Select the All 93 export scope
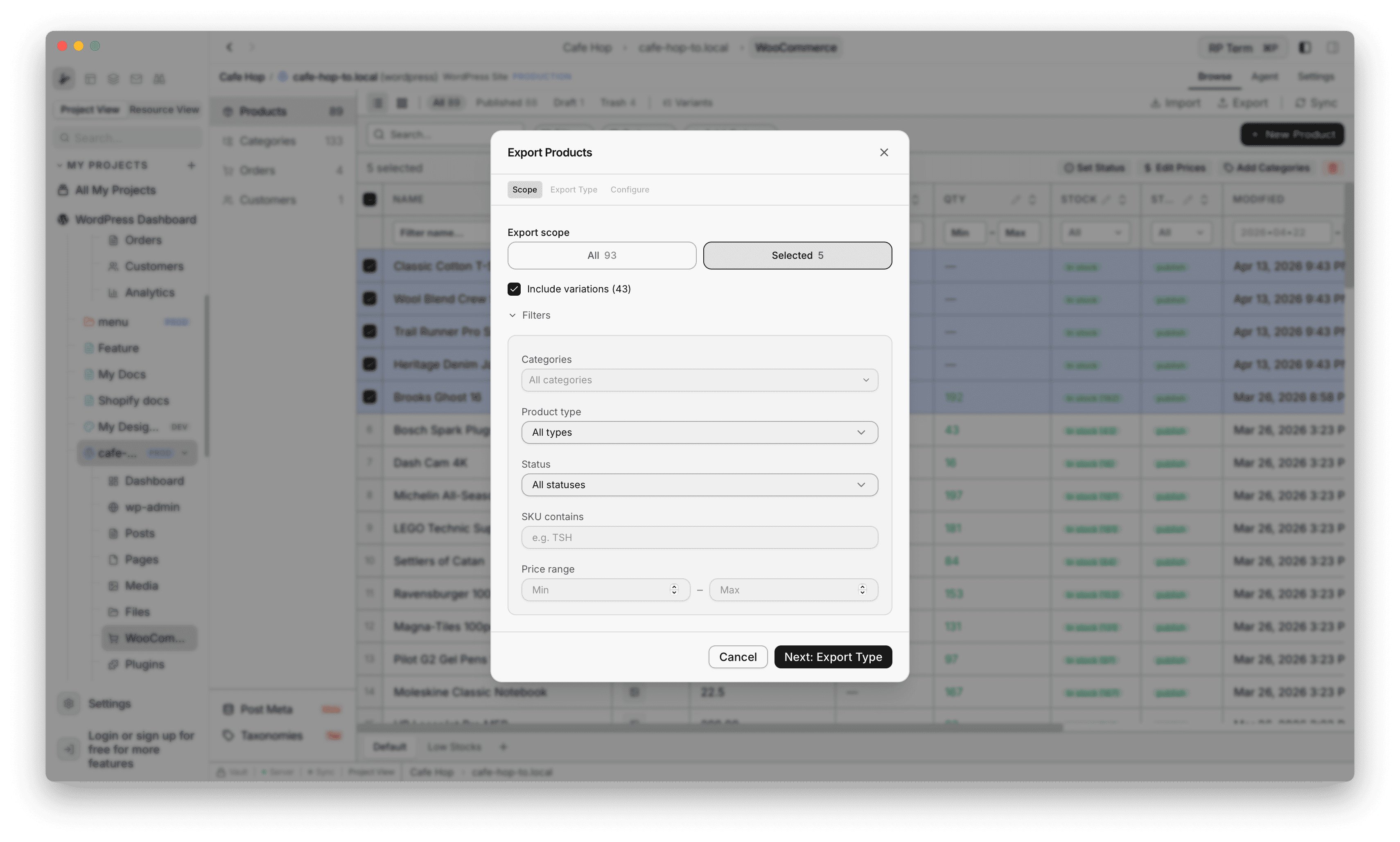This screenshot has height=842, width=1400. pyautogui.click(x=602, y=255)
